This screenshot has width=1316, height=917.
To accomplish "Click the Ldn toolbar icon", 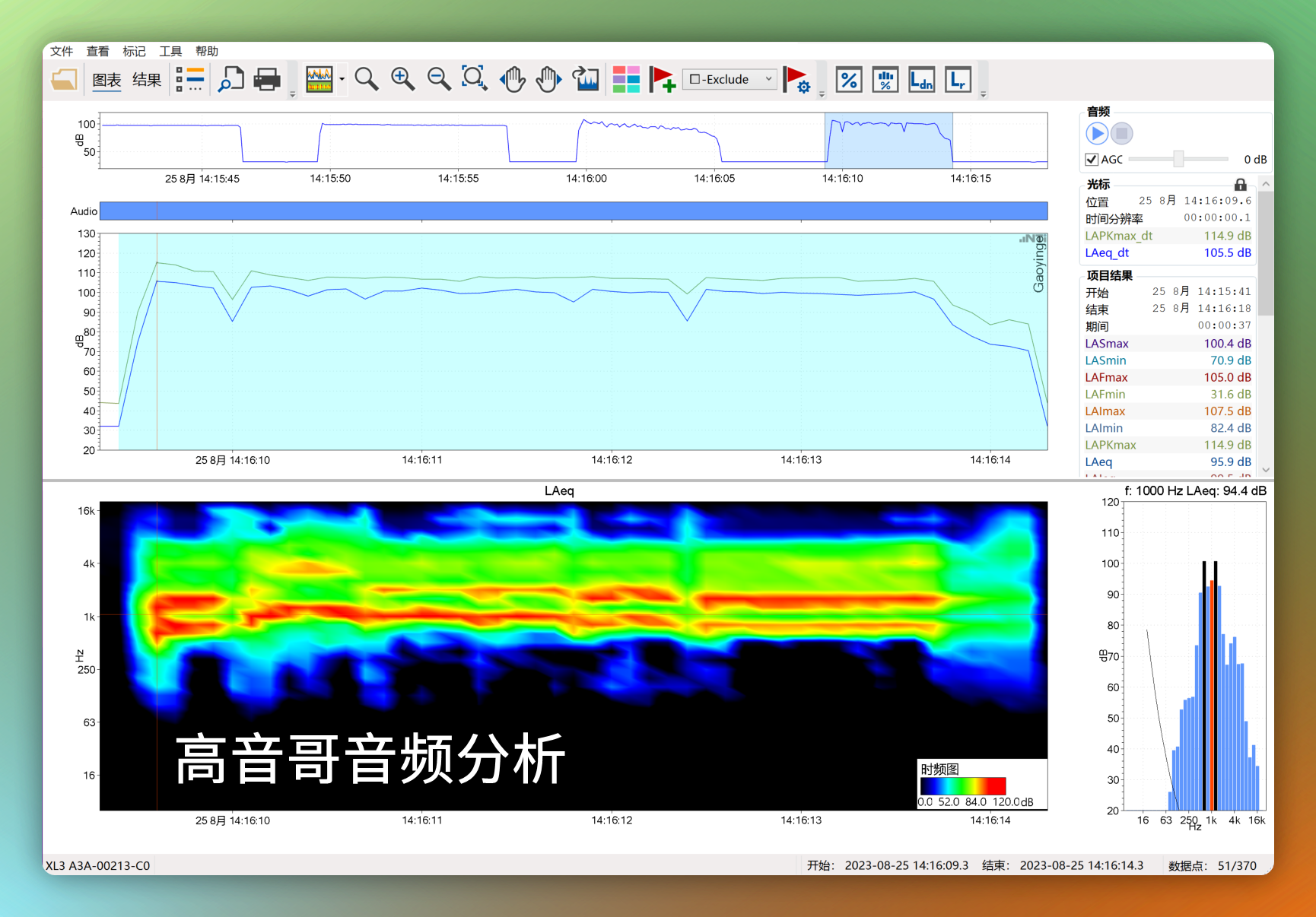I will (x=922, y=79).
